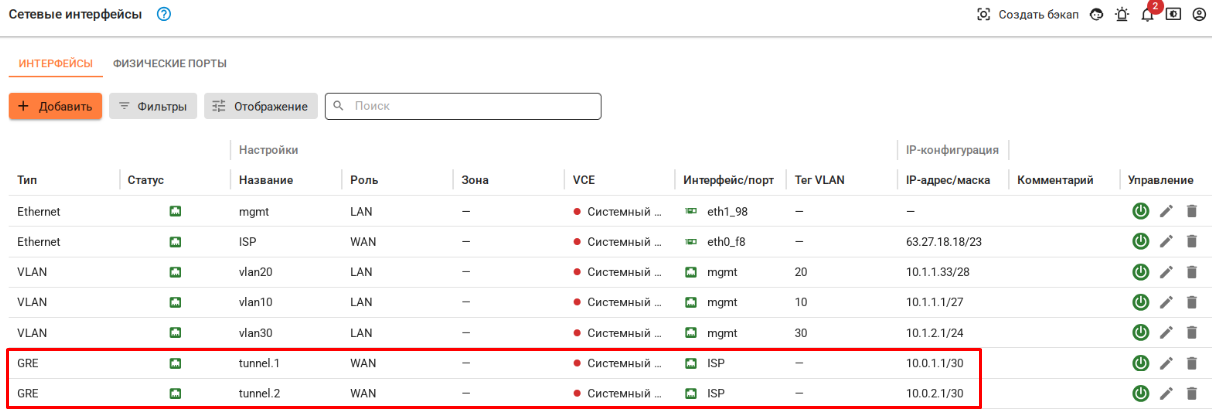Delete the ISP Ethernet interface

click(1191, 241)
